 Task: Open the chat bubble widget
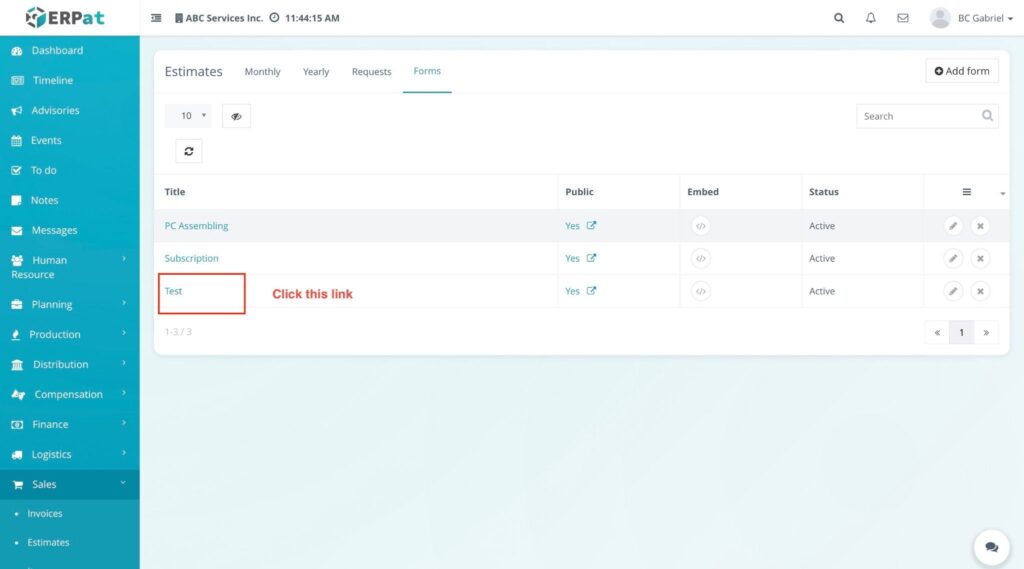click(991, 547)
